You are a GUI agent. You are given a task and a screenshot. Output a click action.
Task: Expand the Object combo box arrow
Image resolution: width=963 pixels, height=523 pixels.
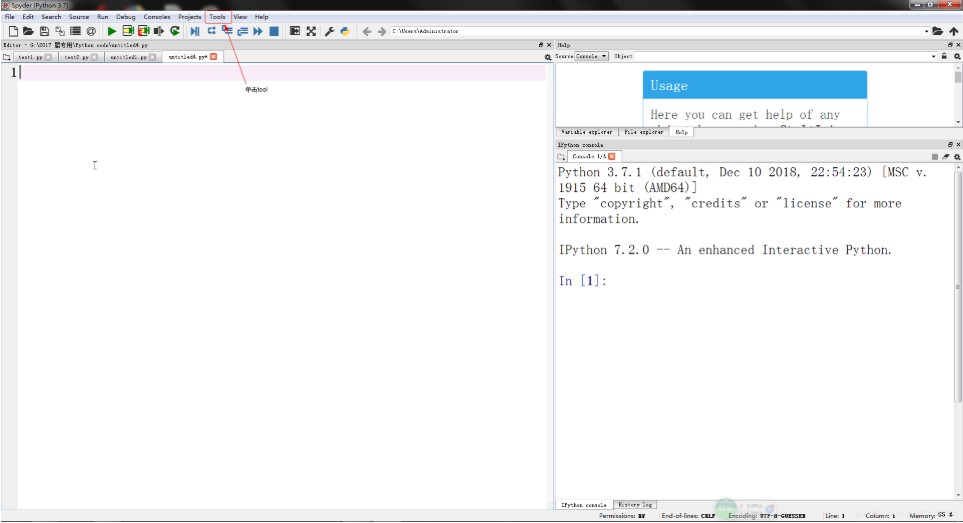934,56
